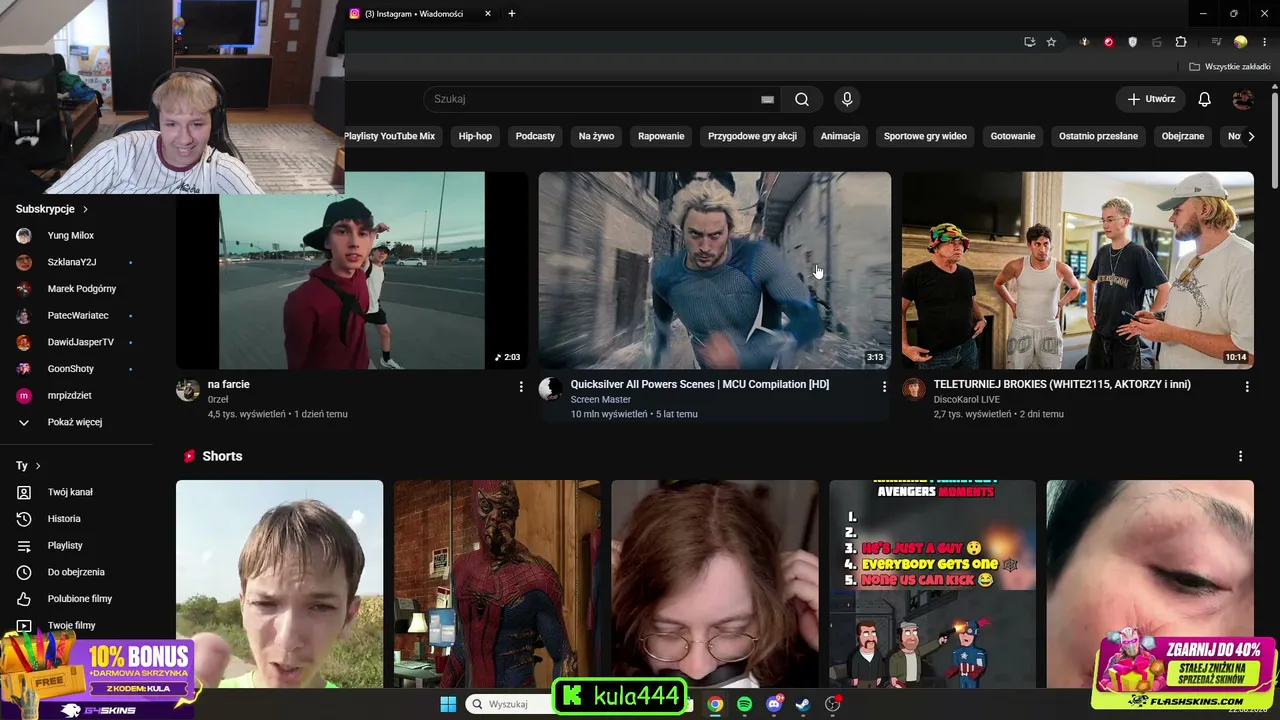Open a new browser tab
1280x720 pixels.
point(512,14)
